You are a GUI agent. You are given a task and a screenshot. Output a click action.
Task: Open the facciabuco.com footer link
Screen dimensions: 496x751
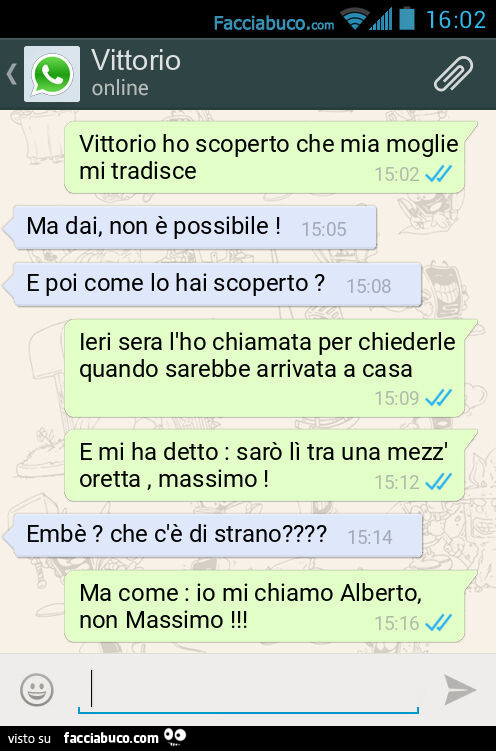coord(111,738)
